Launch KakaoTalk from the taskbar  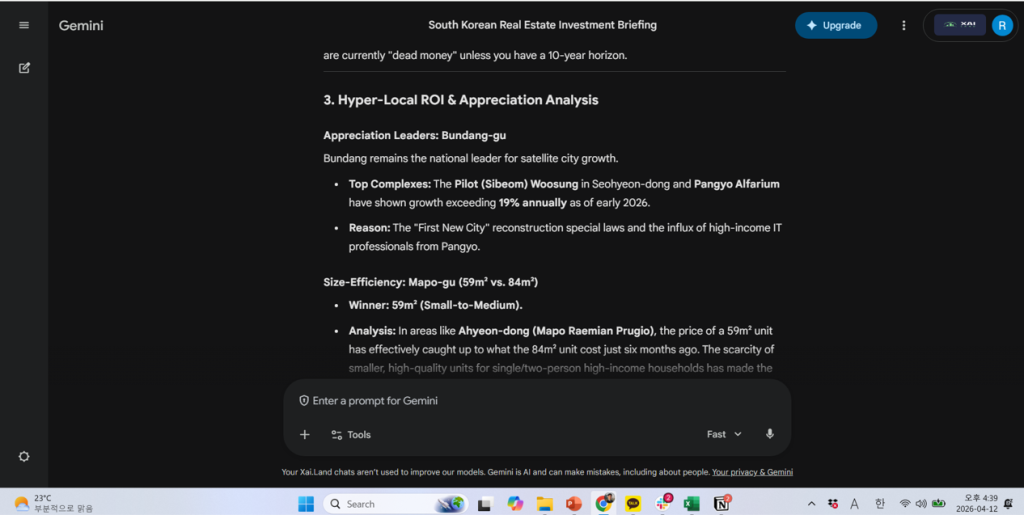633,504
